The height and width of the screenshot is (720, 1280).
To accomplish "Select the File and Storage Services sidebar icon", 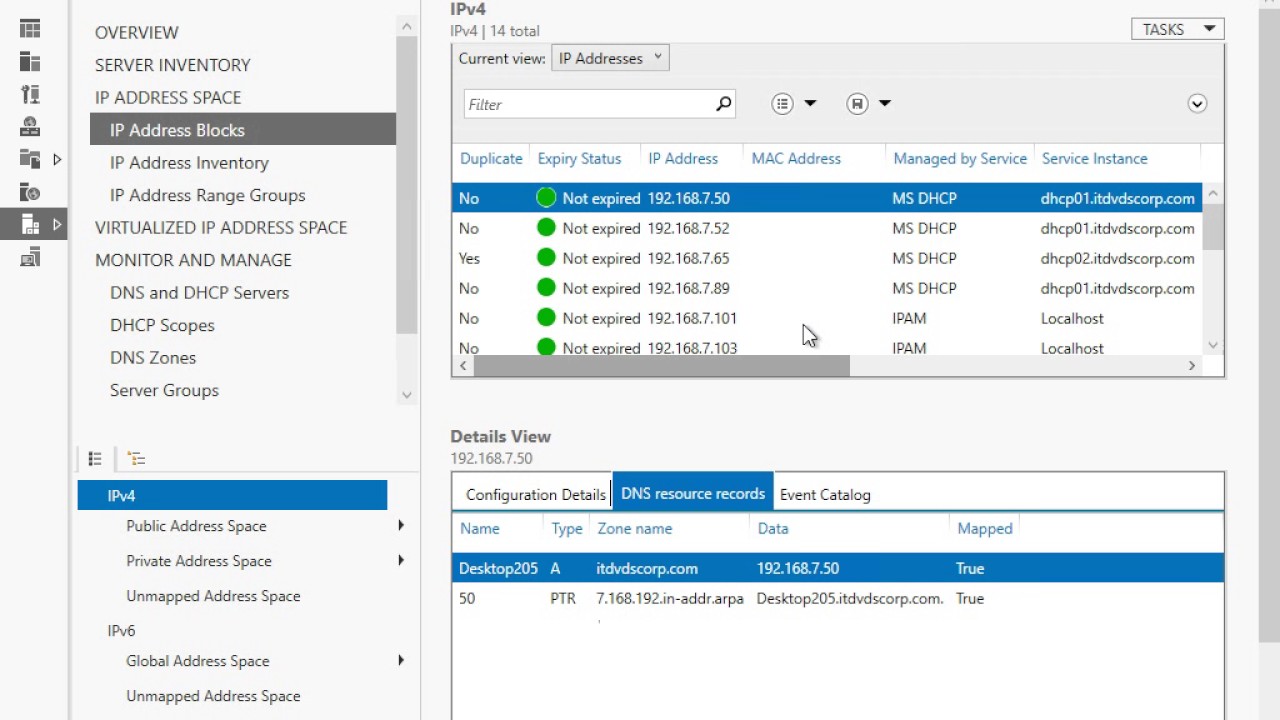I will [30, 159].
